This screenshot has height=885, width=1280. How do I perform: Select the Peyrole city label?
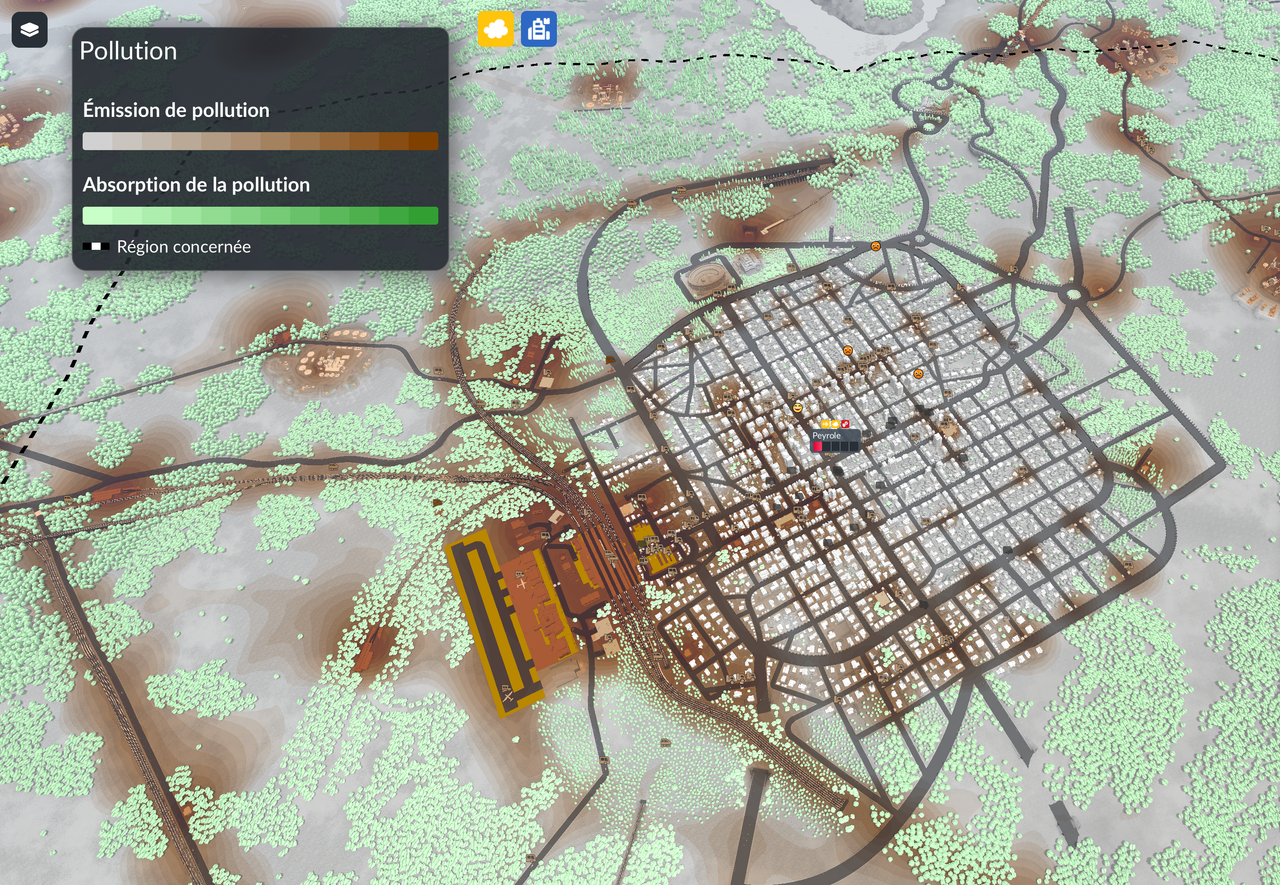[x=835, y=441]
